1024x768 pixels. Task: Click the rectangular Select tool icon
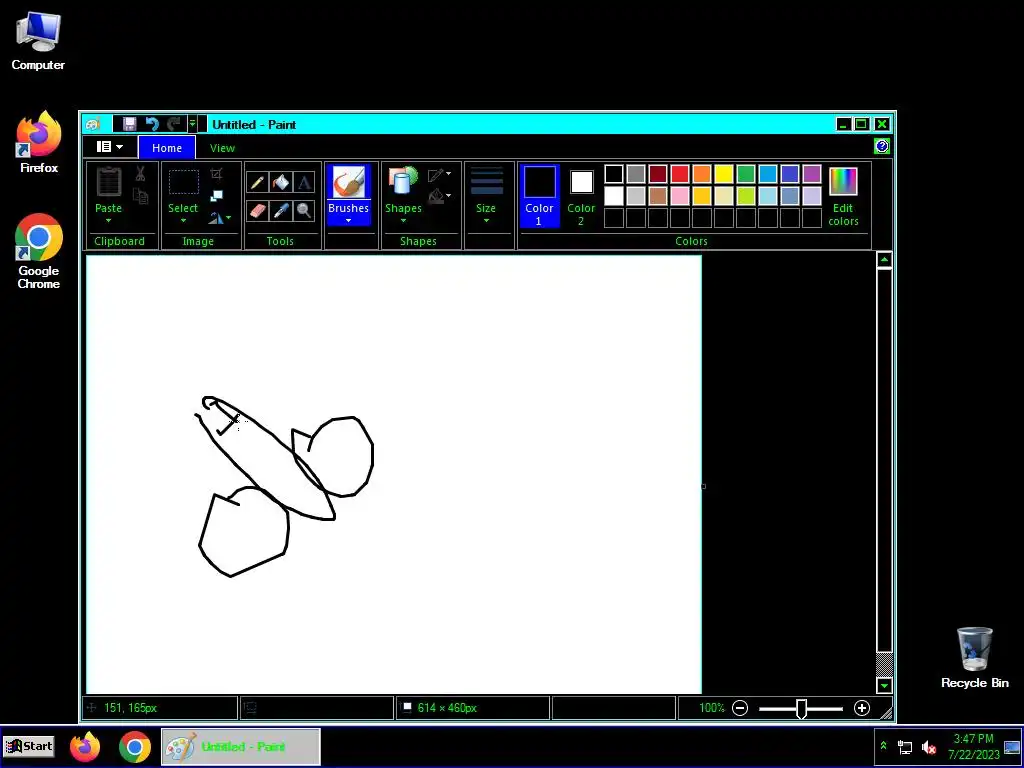184,182
